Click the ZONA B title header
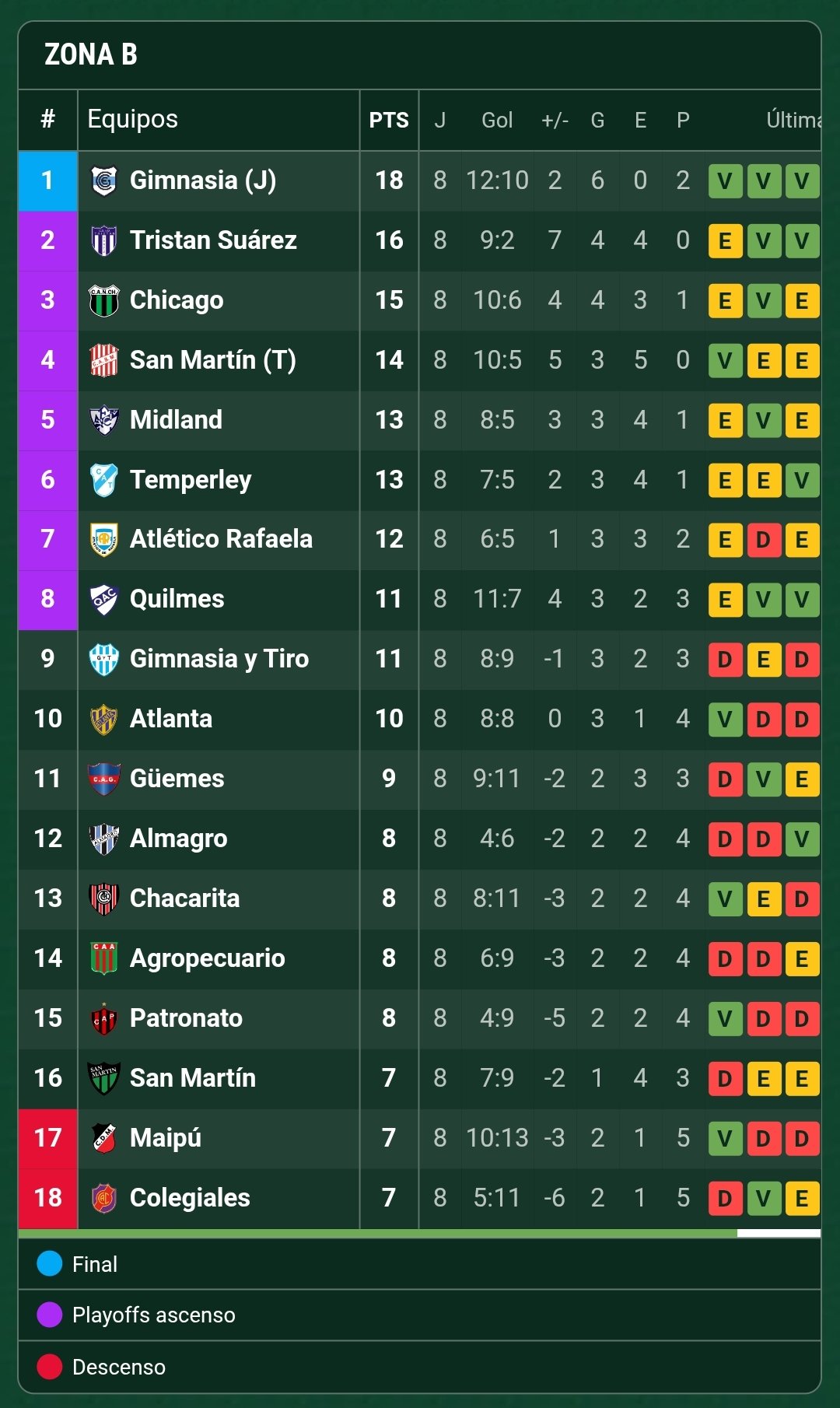This screenshot has height=1408, width=840. [x=91, y=54]
